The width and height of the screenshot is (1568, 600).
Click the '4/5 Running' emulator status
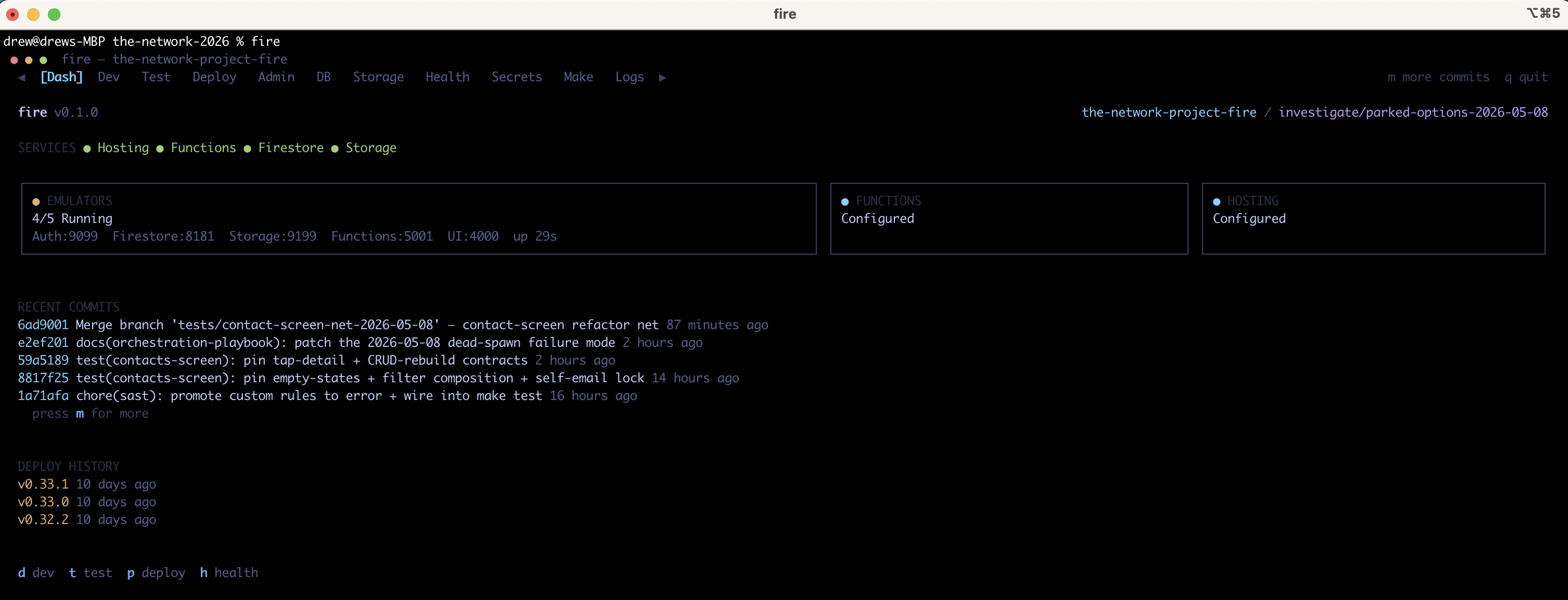click(x=72, y=218)
